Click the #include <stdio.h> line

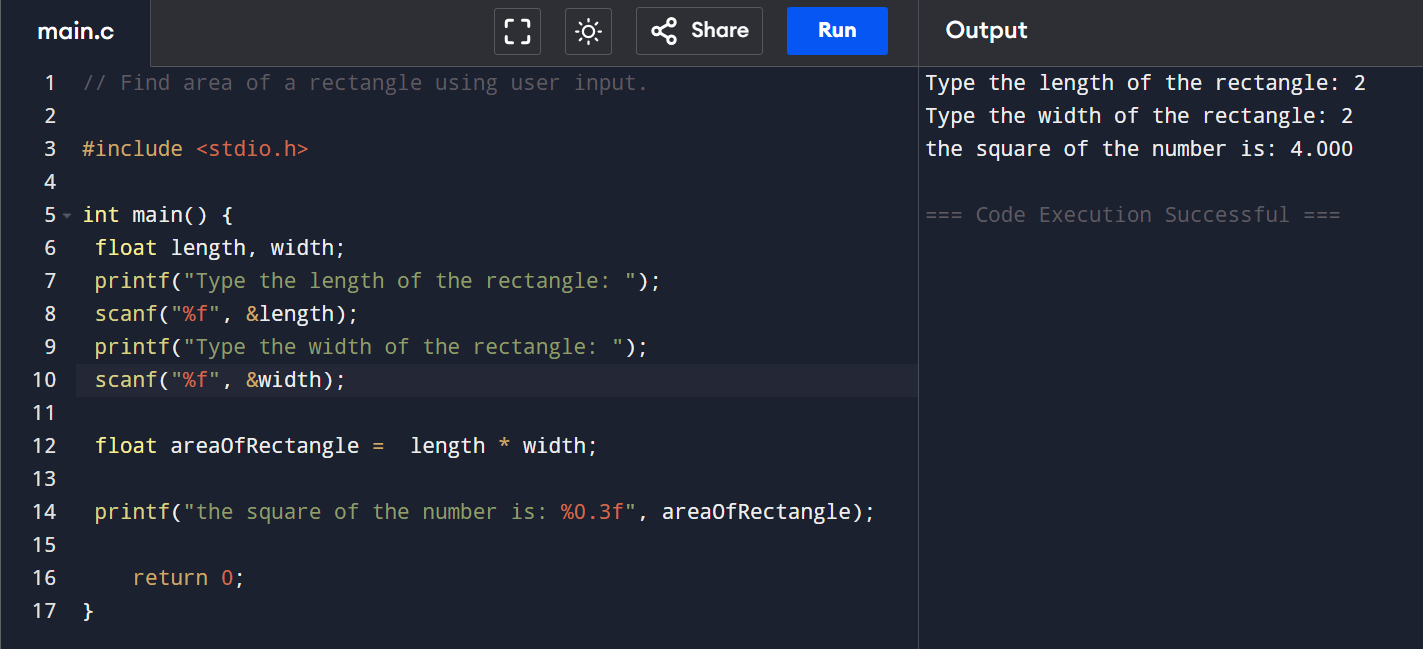[195, 149]
